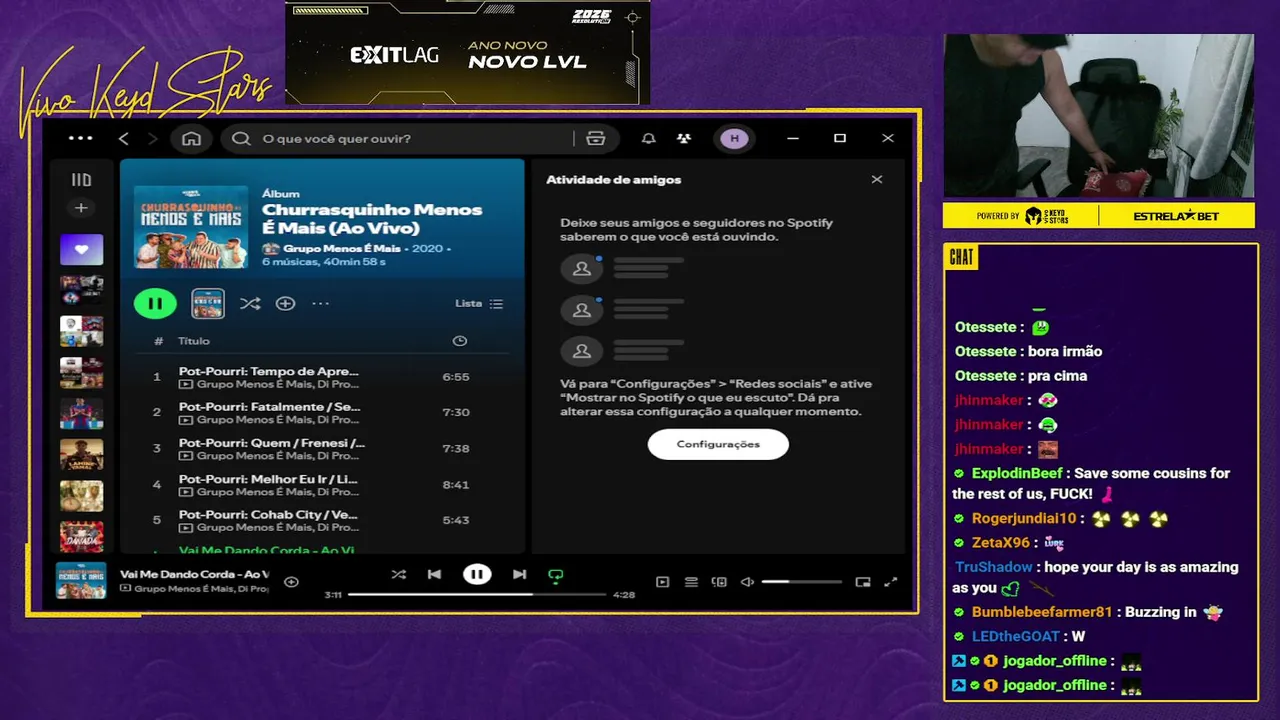The image size is (1280, 720).
Task: Click chat username 'Bumblebeefarmer81'
Action: coord(1042,612)
